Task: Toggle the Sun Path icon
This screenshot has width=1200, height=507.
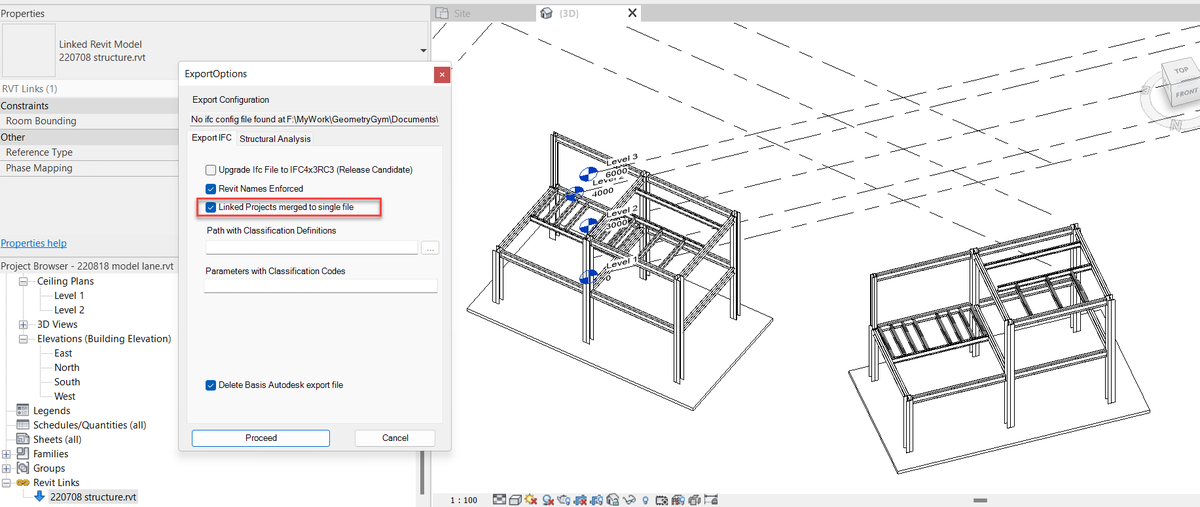Action: [531, 499]
